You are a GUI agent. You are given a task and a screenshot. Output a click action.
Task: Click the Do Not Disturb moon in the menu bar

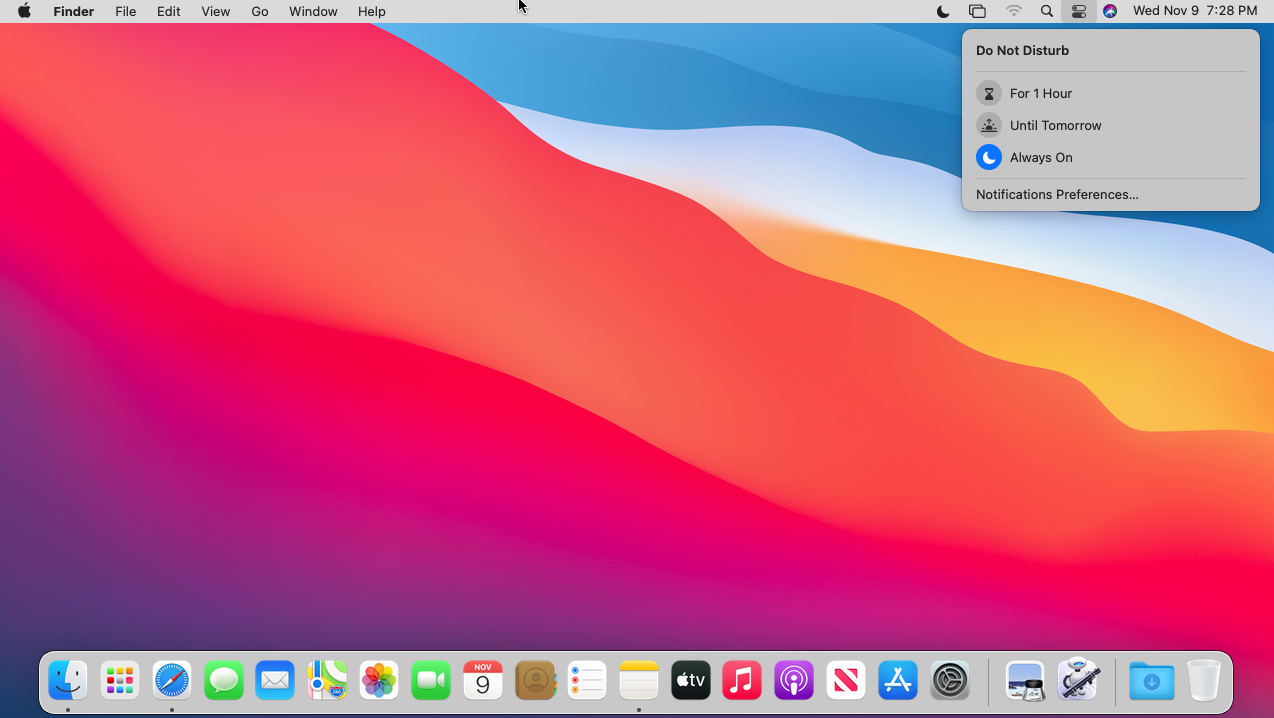point(943,11)
